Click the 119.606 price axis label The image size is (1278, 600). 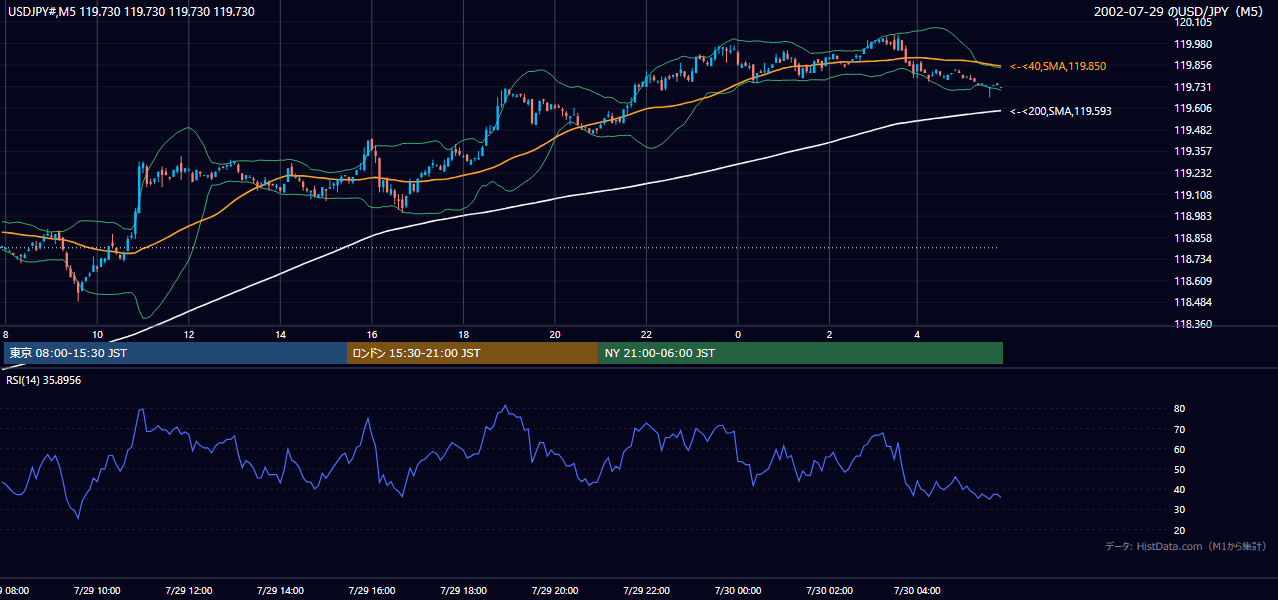click(x=1194, y=108)
